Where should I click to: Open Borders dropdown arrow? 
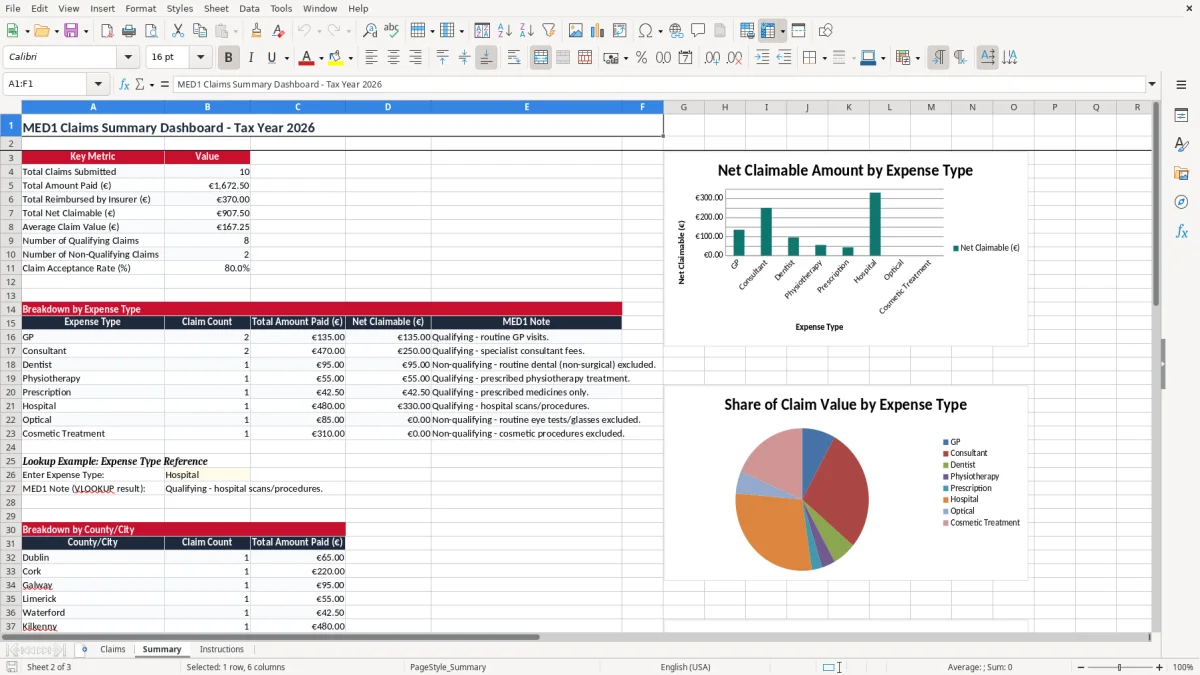pyautogui.click(x=824, y=58)
